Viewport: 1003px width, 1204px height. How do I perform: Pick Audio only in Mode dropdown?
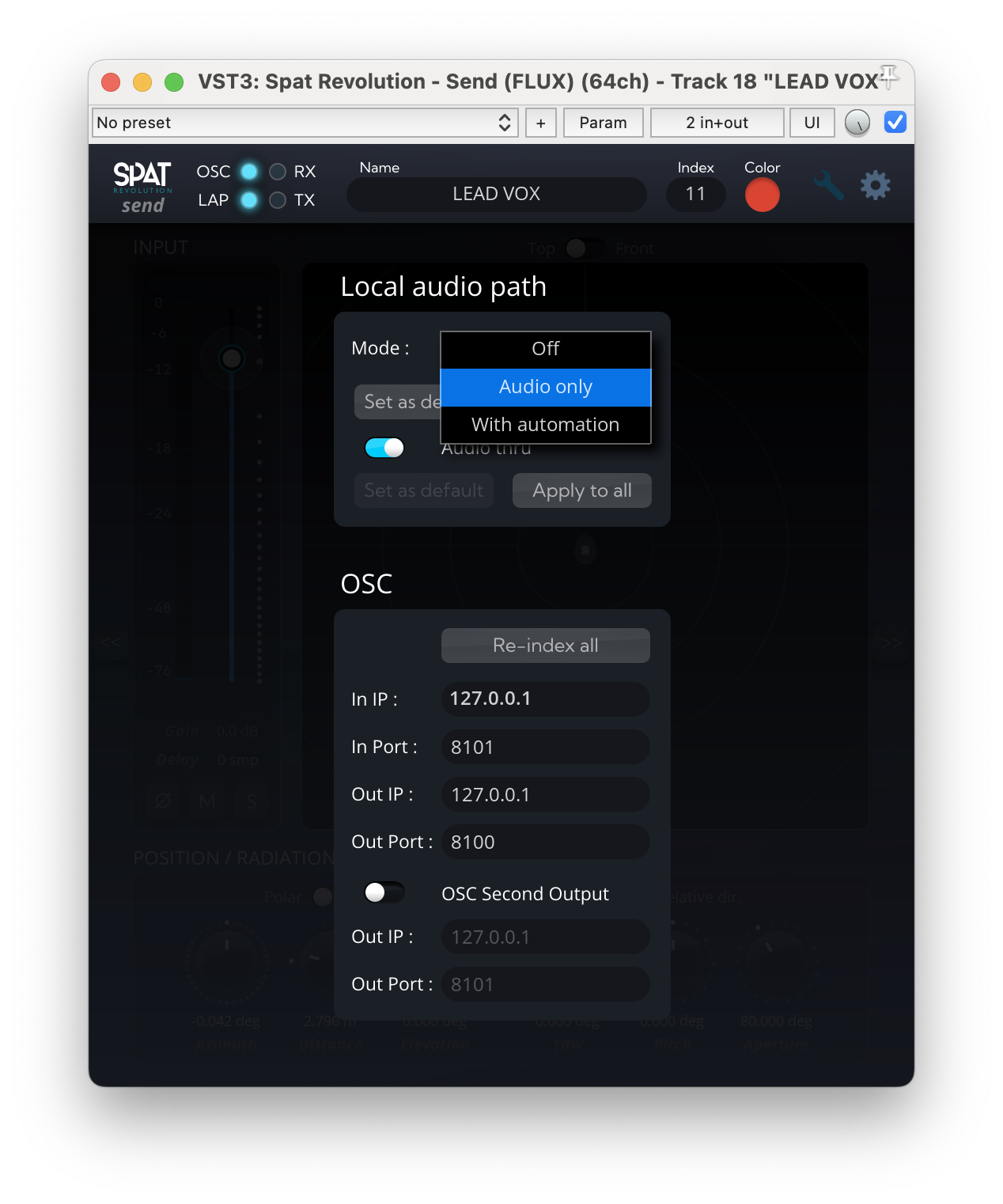click(545, 387)
